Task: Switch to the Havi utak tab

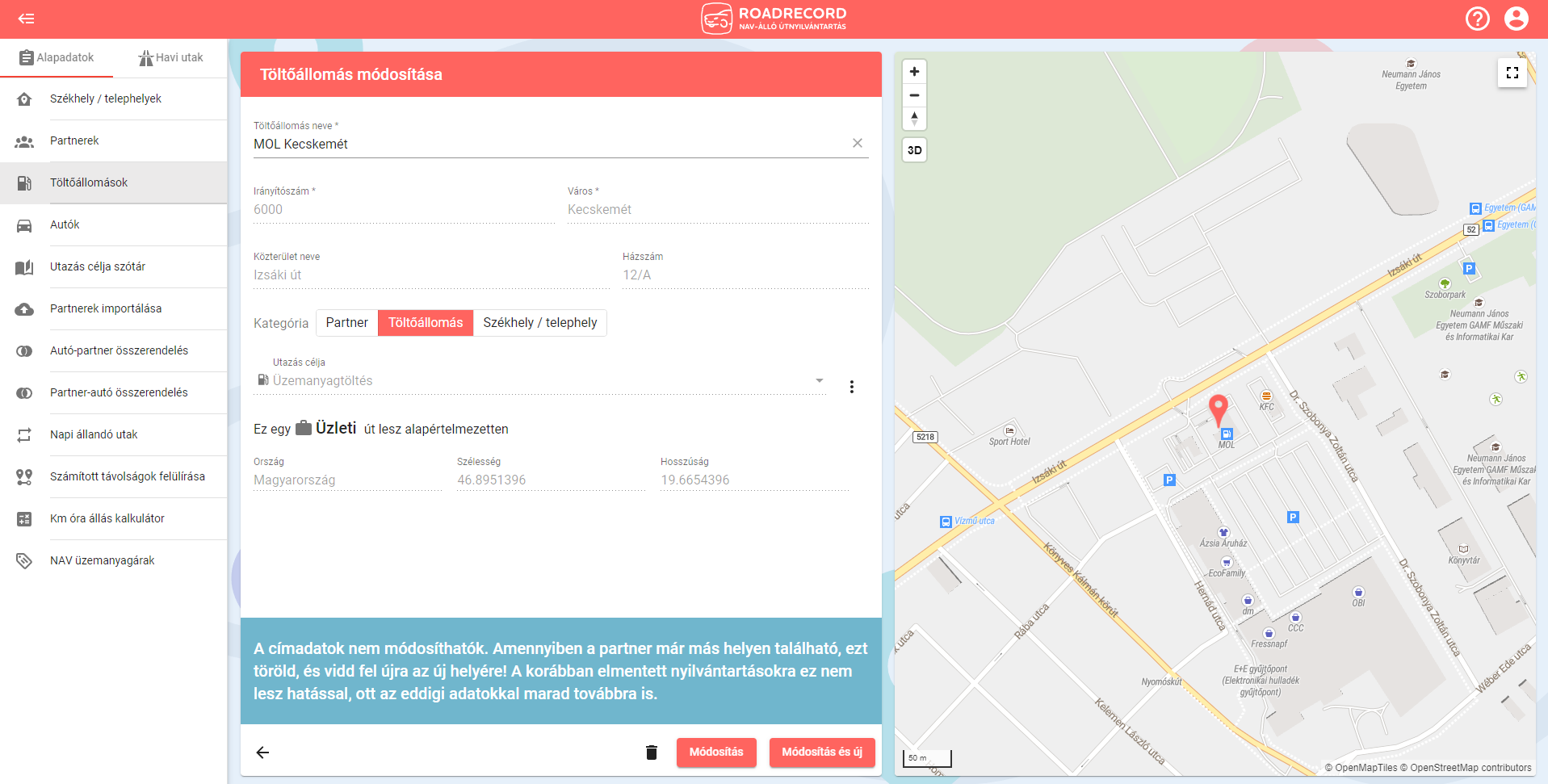Action: [x=170, y=57]
